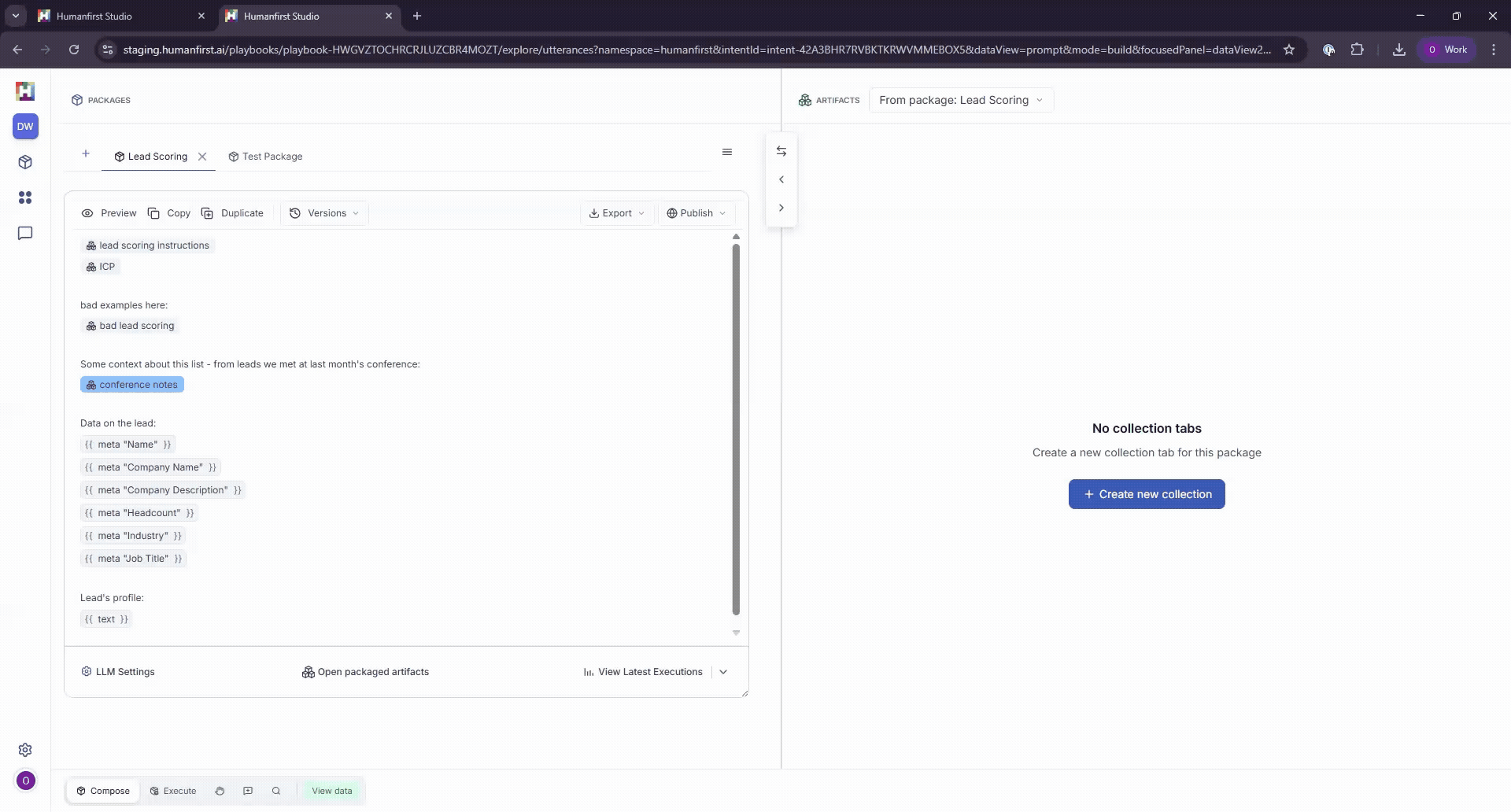Switch to Compose mode
The width and height of the screenshot is (1511, 812).
point(103,791)
